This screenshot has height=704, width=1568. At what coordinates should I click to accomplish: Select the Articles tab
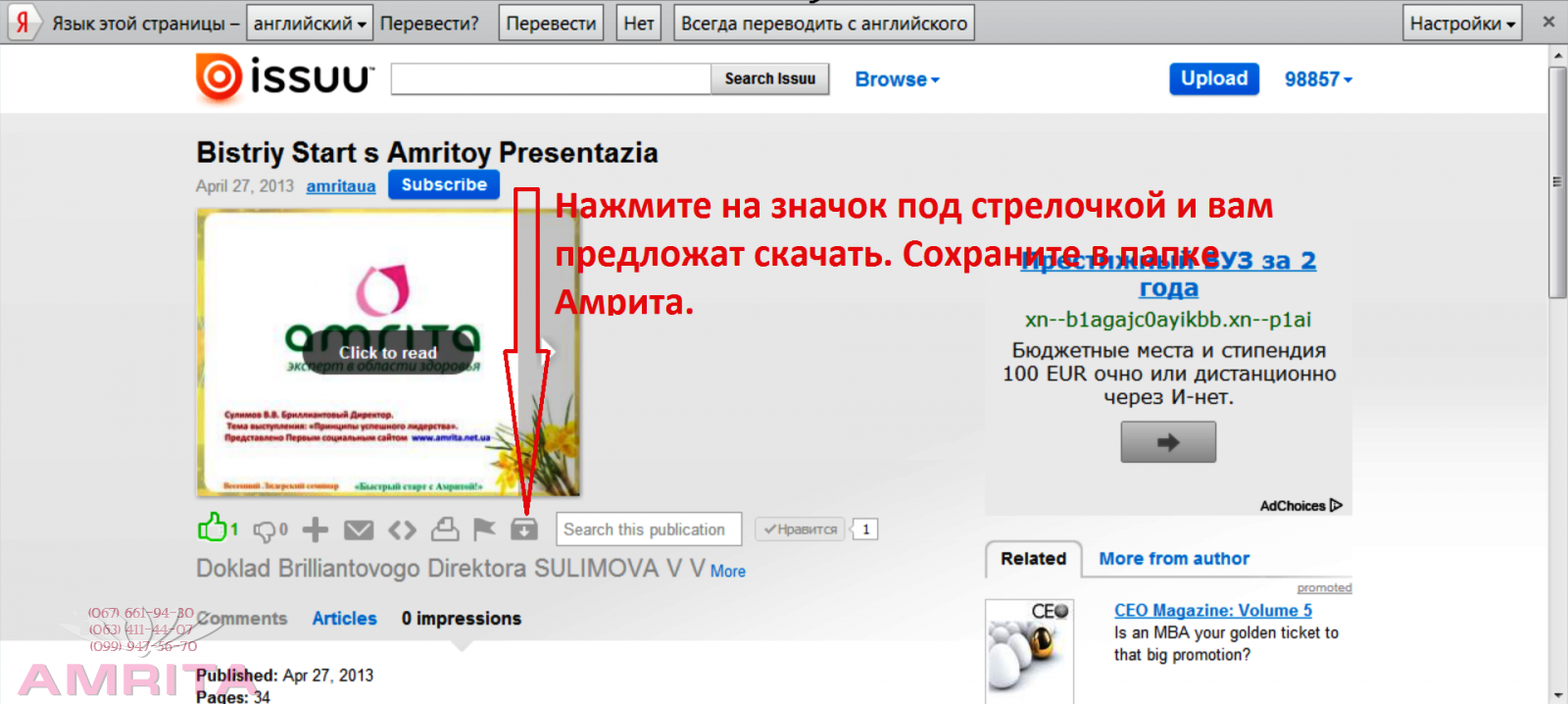pyautogui.click(x=344, y=619)
